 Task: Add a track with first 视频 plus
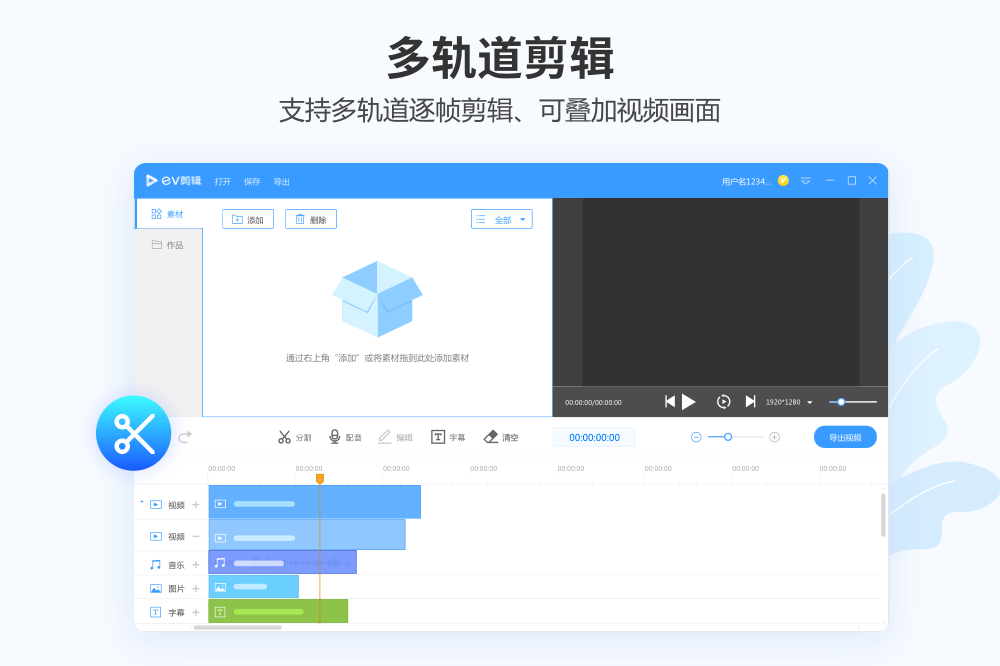(x=196, y=505)
